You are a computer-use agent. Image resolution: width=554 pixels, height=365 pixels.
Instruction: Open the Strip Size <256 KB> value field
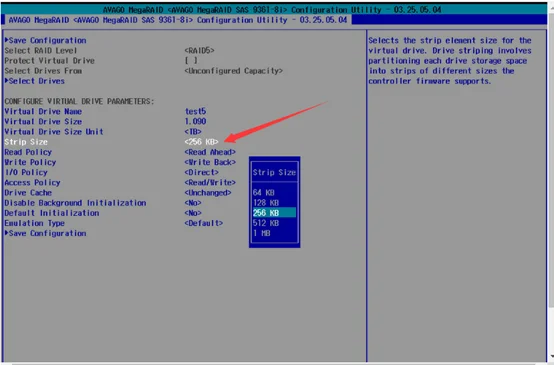click(x=201, y=142)
